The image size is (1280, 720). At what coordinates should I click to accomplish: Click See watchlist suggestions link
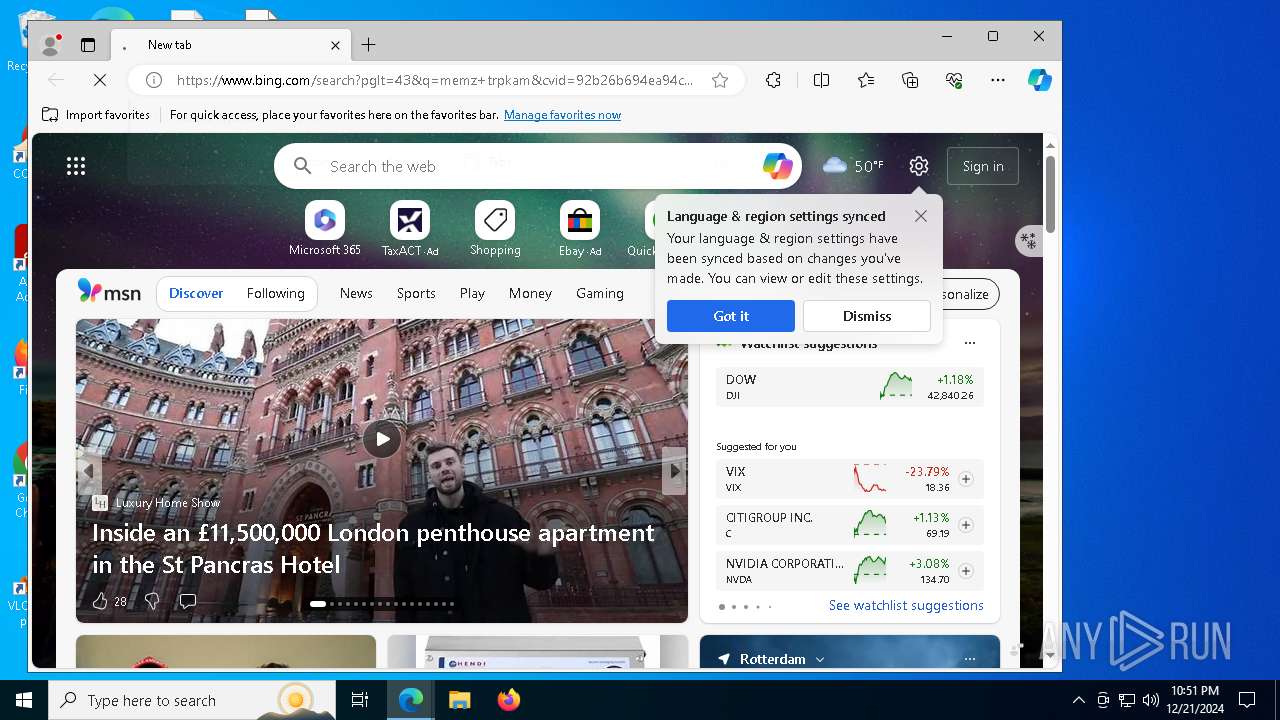(906, 605)
